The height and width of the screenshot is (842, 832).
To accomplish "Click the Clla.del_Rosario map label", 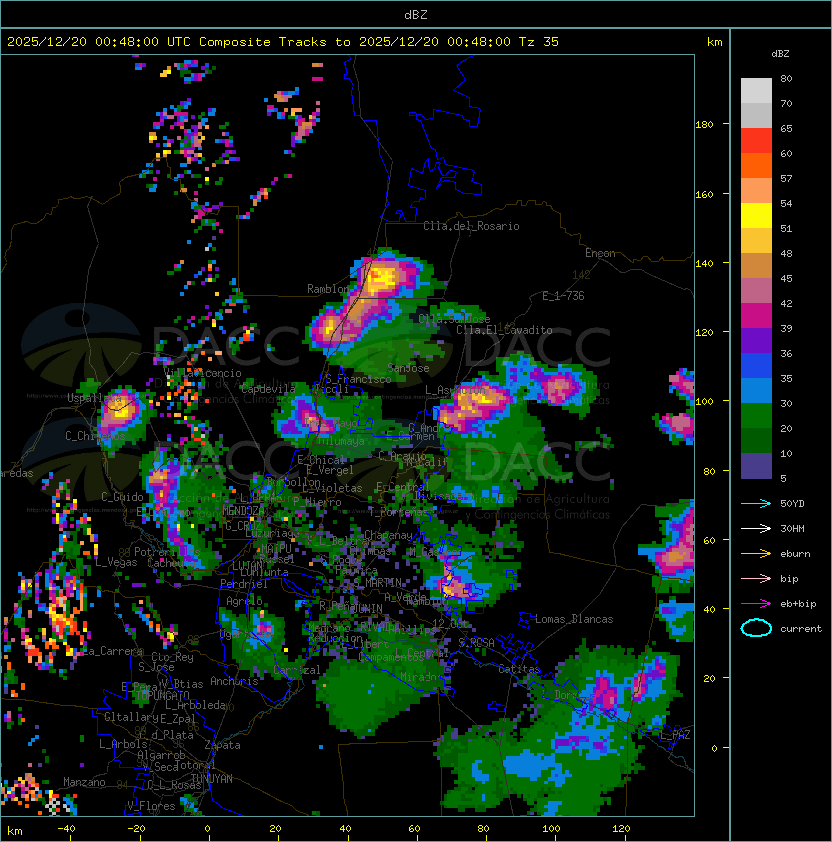I will pyautogui.click(x=471, y=226).
